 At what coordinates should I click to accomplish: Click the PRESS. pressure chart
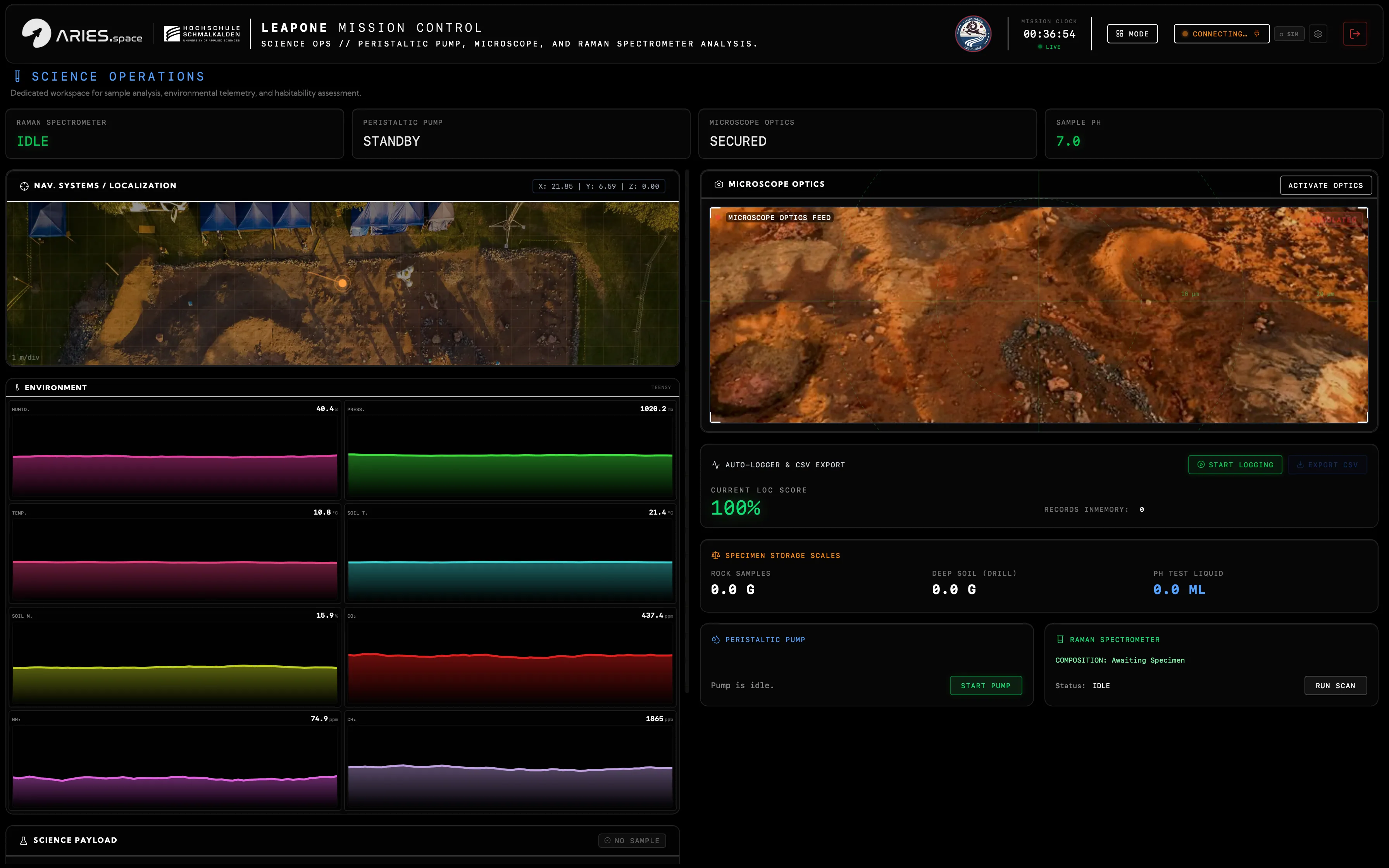[x=510, y=450]
